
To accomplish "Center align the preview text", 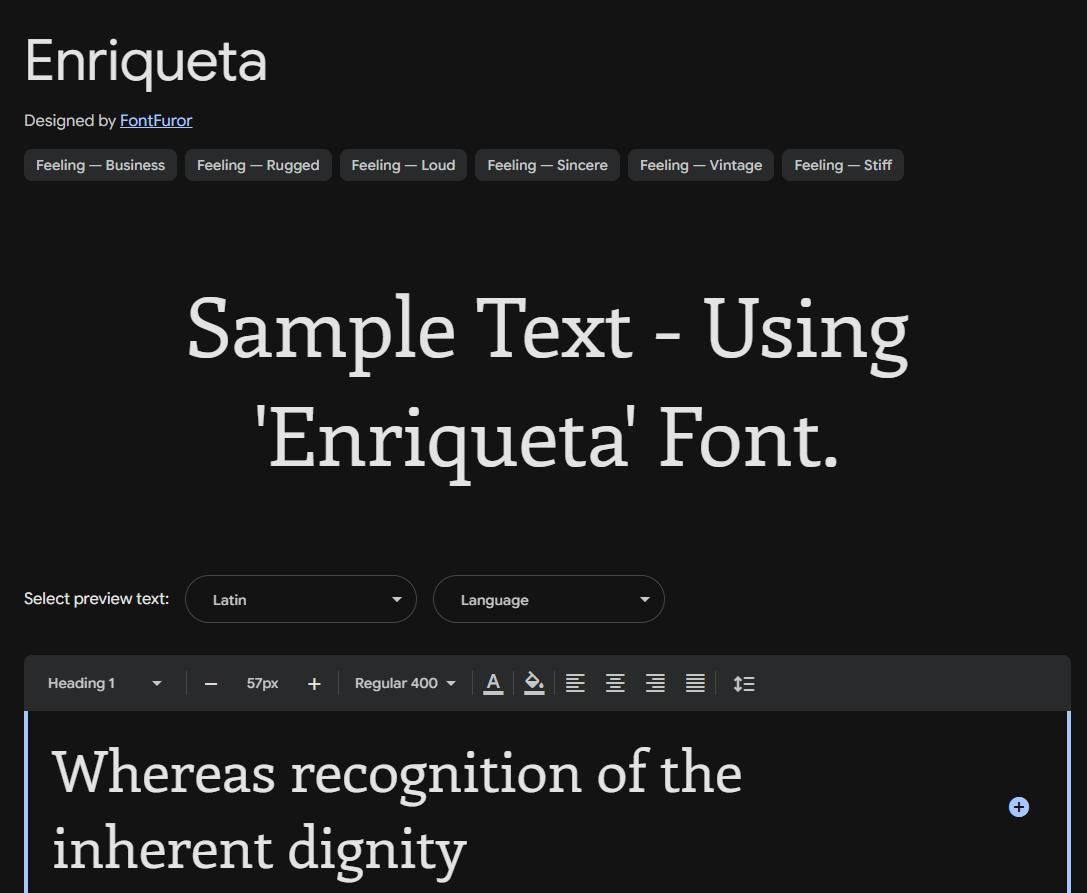I will pos(616,684).
